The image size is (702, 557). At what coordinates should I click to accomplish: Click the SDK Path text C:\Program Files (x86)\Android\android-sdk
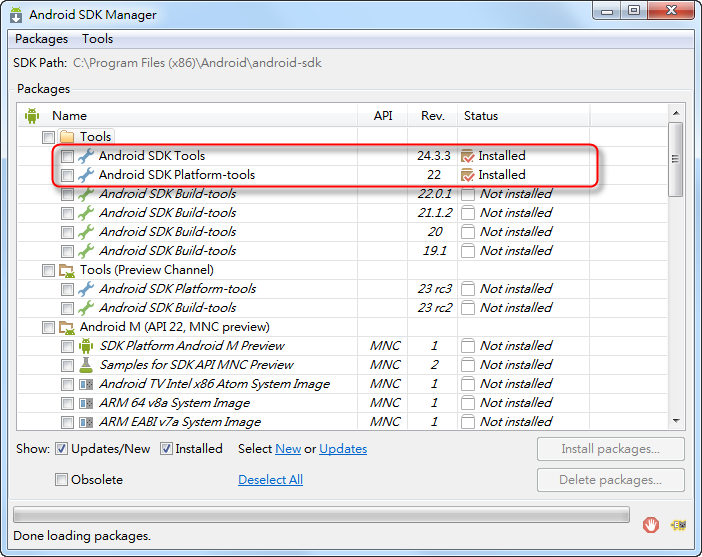(197, 63)
